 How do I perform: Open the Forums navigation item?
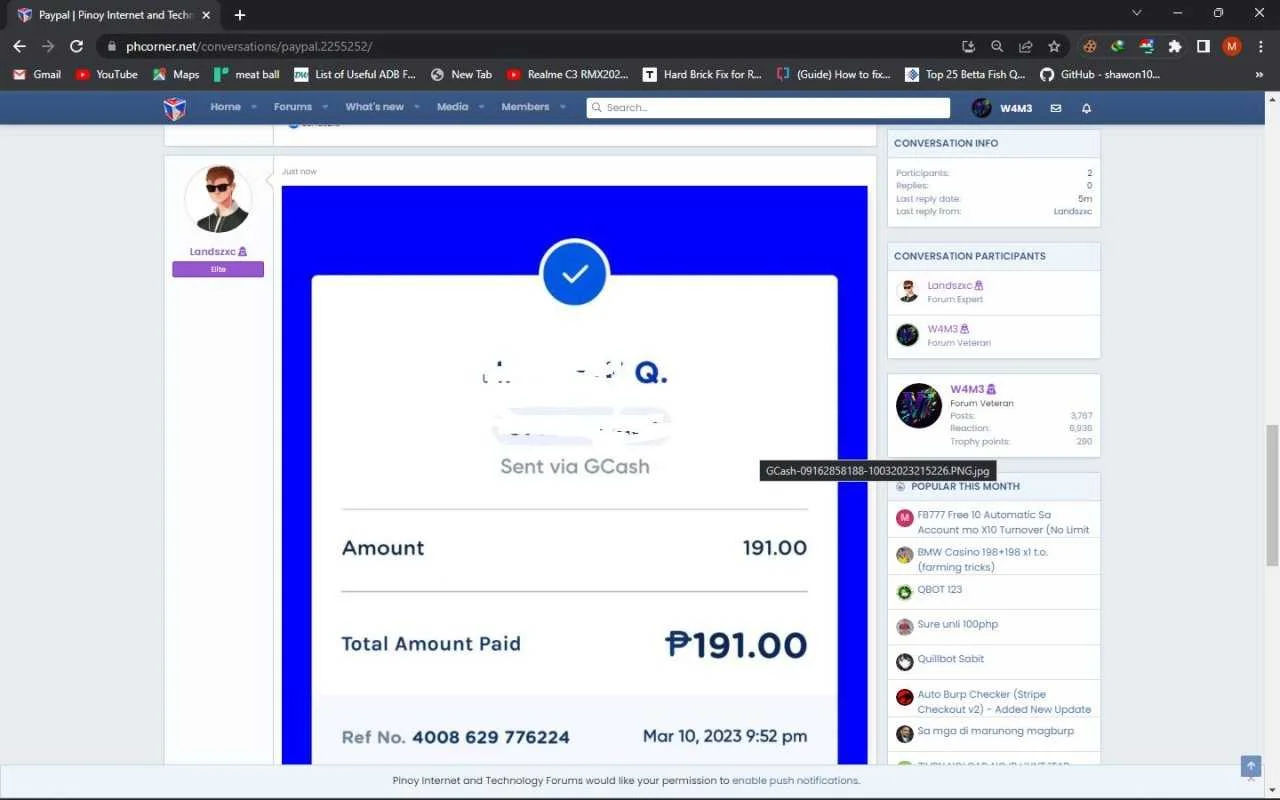(292, 107)
